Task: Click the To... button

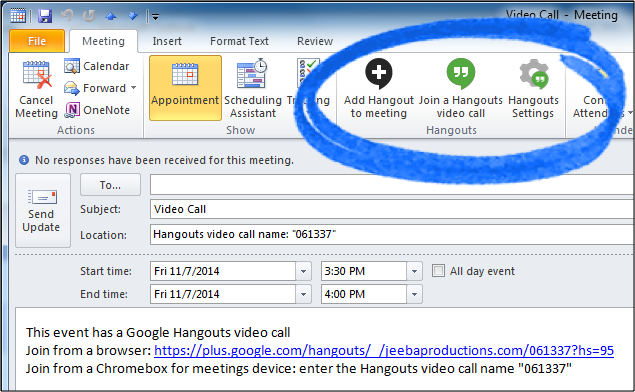Action: (x=110, y=185)
